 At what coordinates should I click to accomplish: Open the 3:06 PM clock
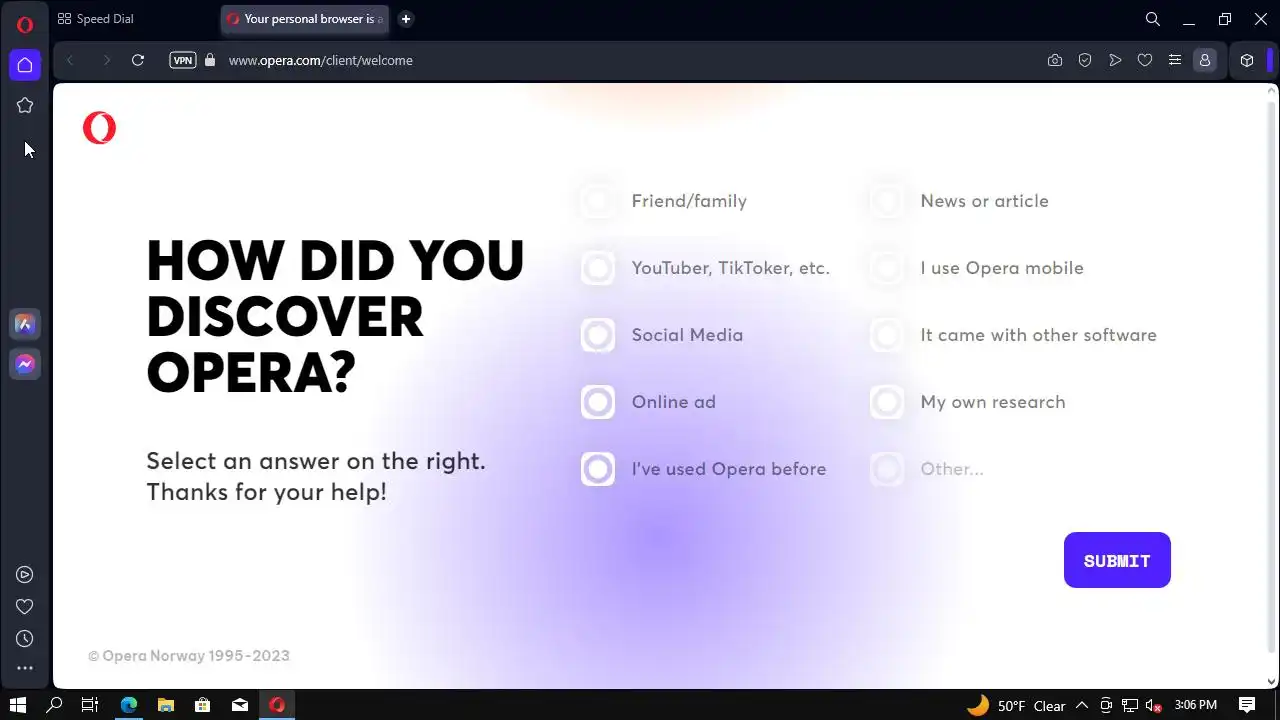click(1195, 705)
